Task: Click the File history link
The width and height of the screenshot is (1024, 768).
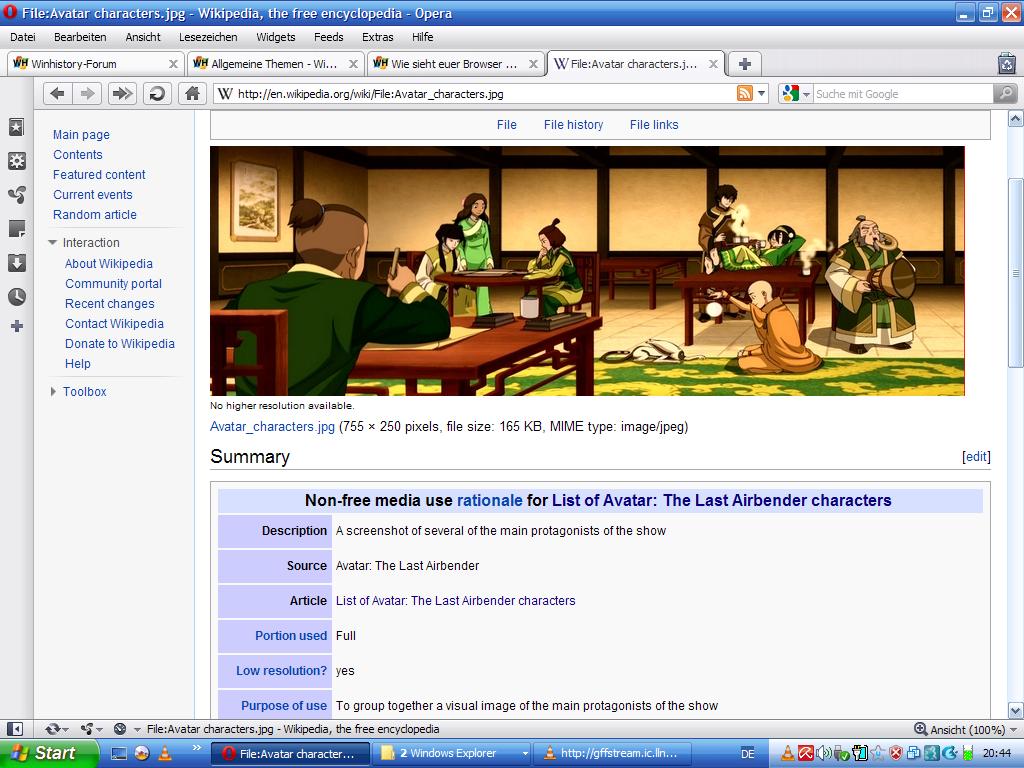Action: pos(573,125)
